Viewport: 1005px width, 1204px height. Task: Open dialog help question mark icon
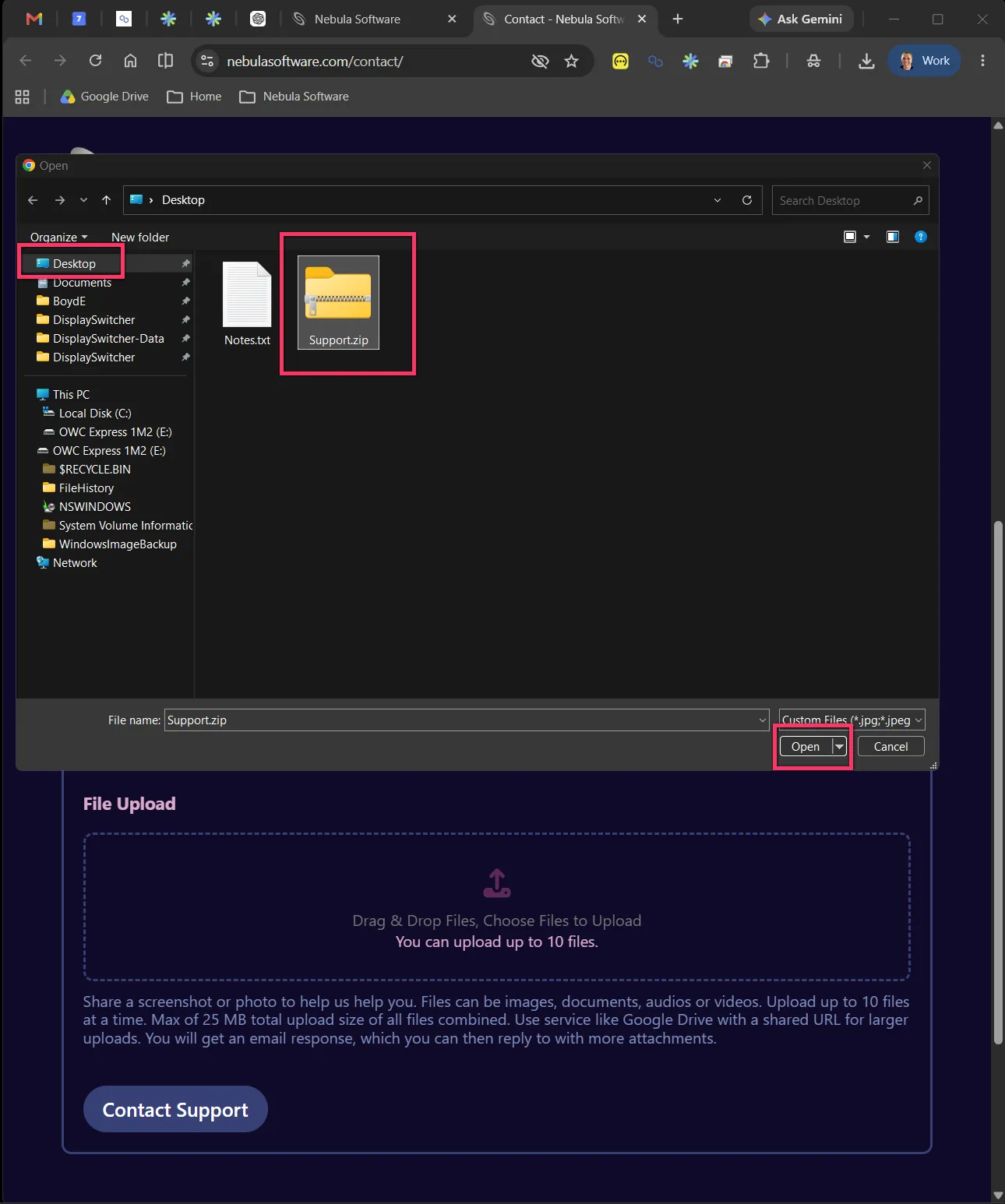[921, 237]
